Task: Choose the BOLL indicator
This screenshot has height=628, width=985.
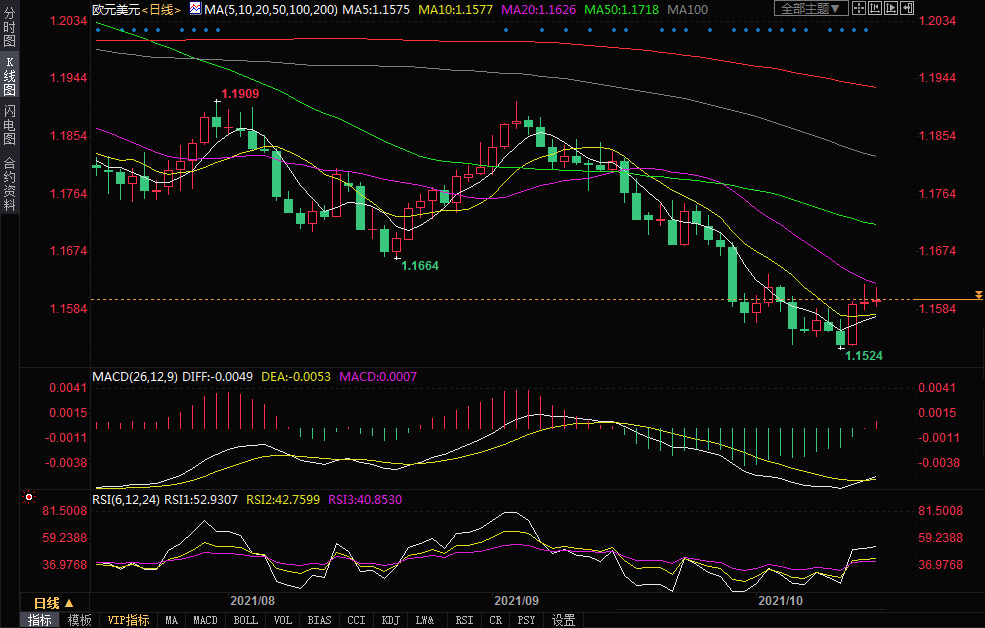Action: click(x=245, y=620)
